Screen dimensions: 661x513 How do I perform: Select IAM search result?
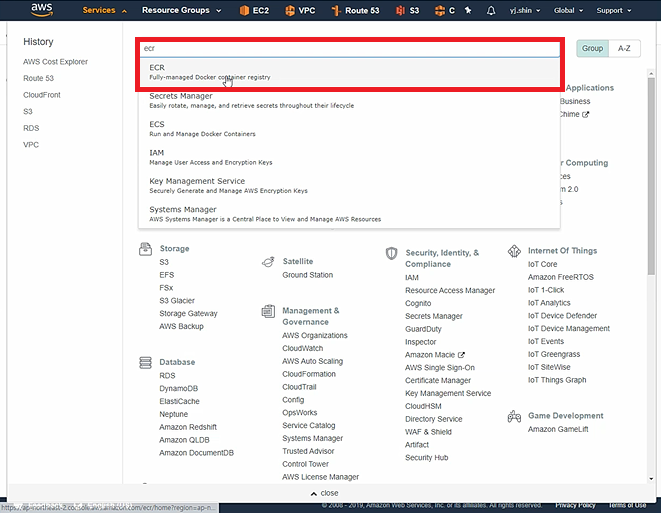point(349,157)
